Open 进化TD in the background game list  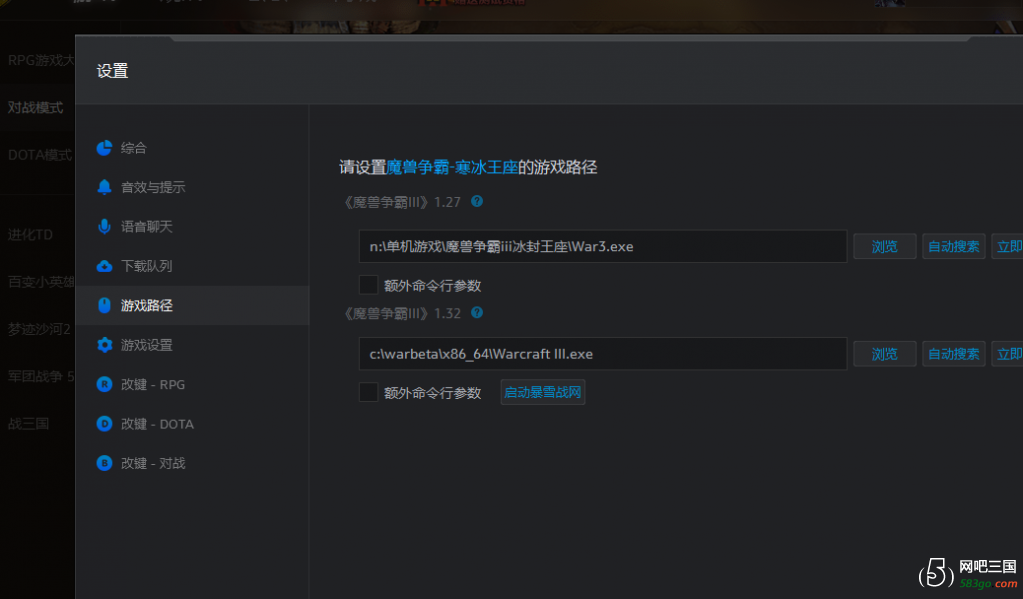click(30, 235)
